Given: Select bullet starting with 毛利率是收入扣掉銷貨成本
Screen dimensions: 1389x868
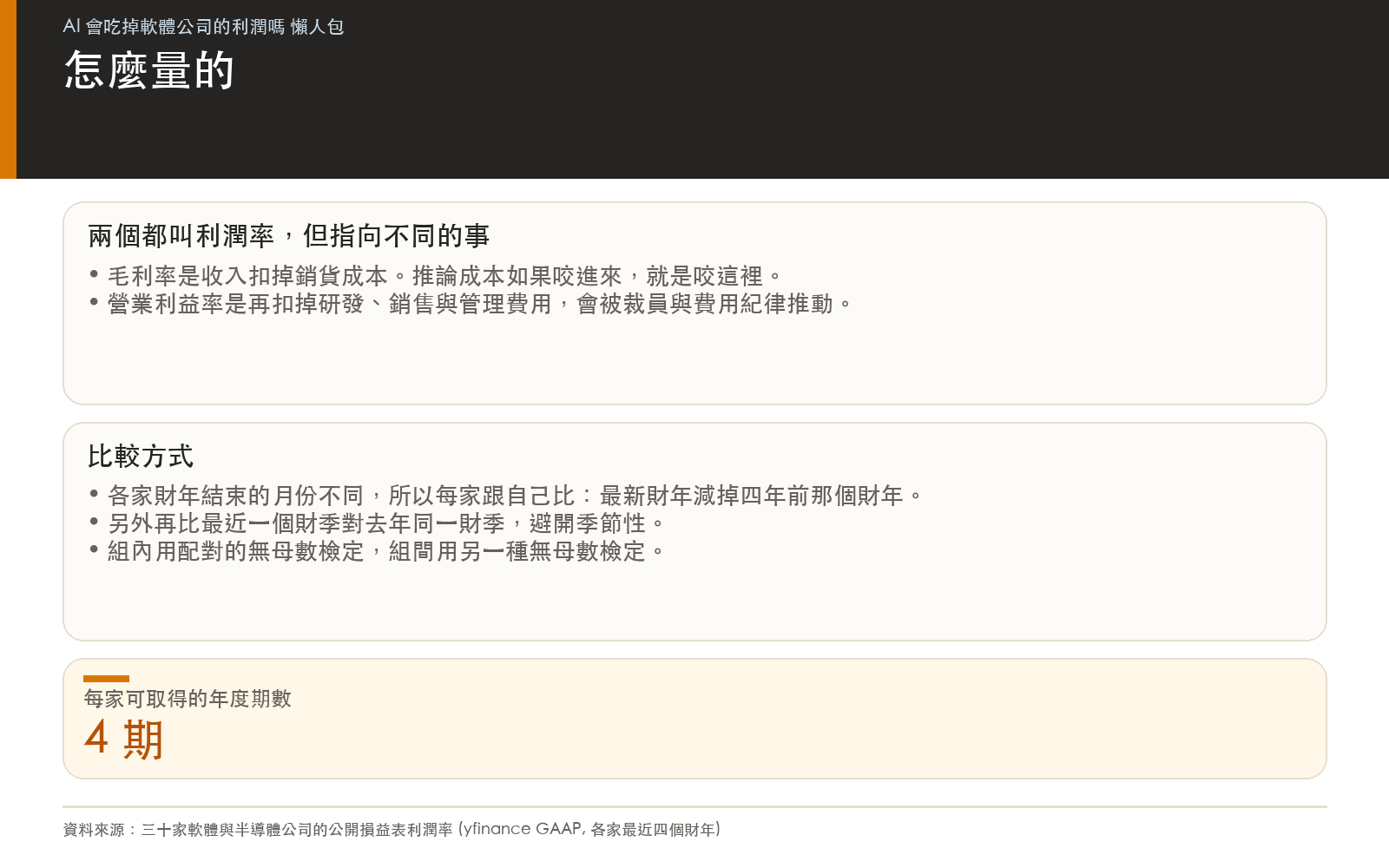Looking at the screenshot, I should click(x=436, y=276).
